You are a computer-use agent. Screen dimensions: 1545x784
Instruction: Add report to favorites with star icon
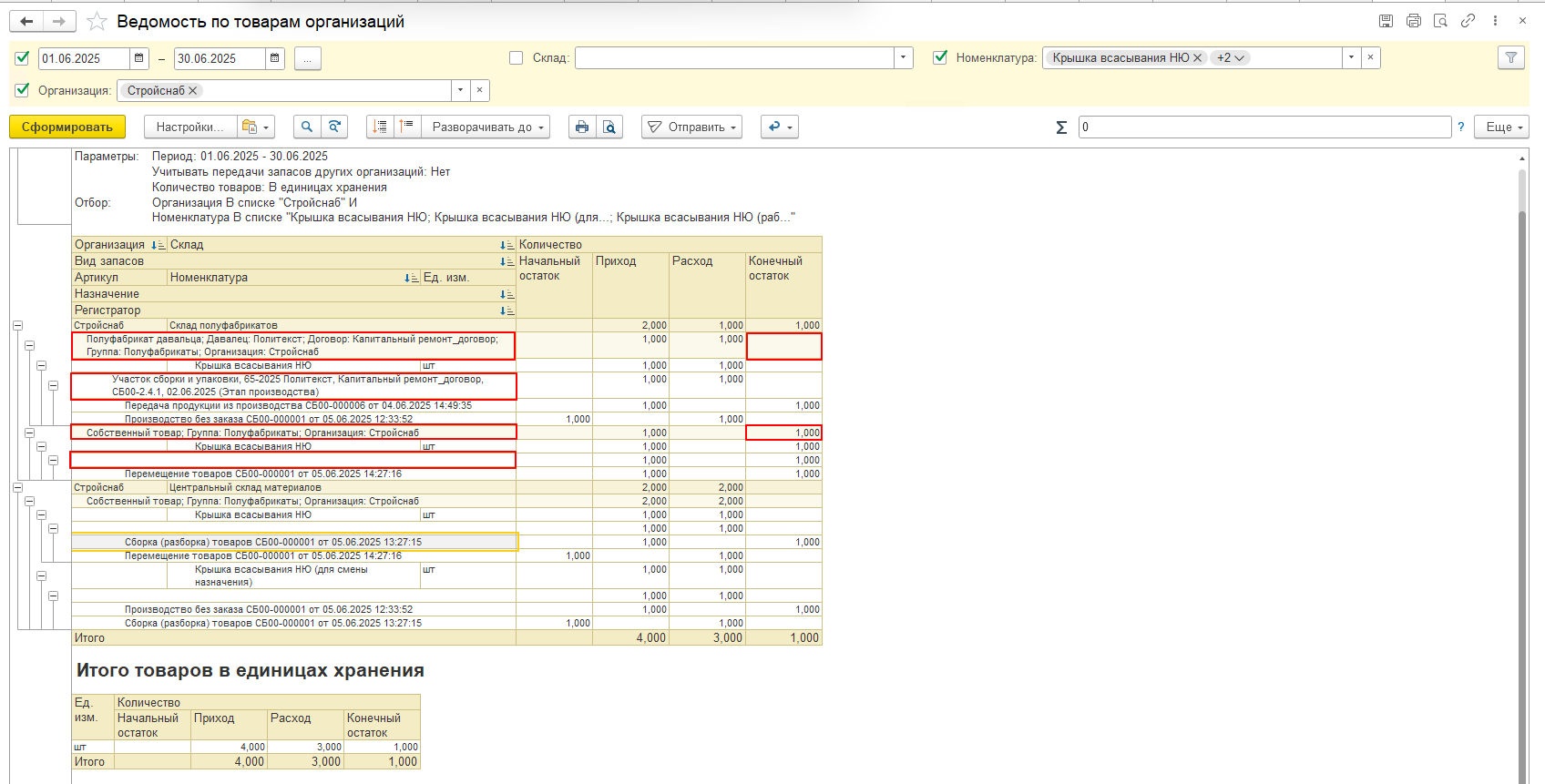[97, 22]
